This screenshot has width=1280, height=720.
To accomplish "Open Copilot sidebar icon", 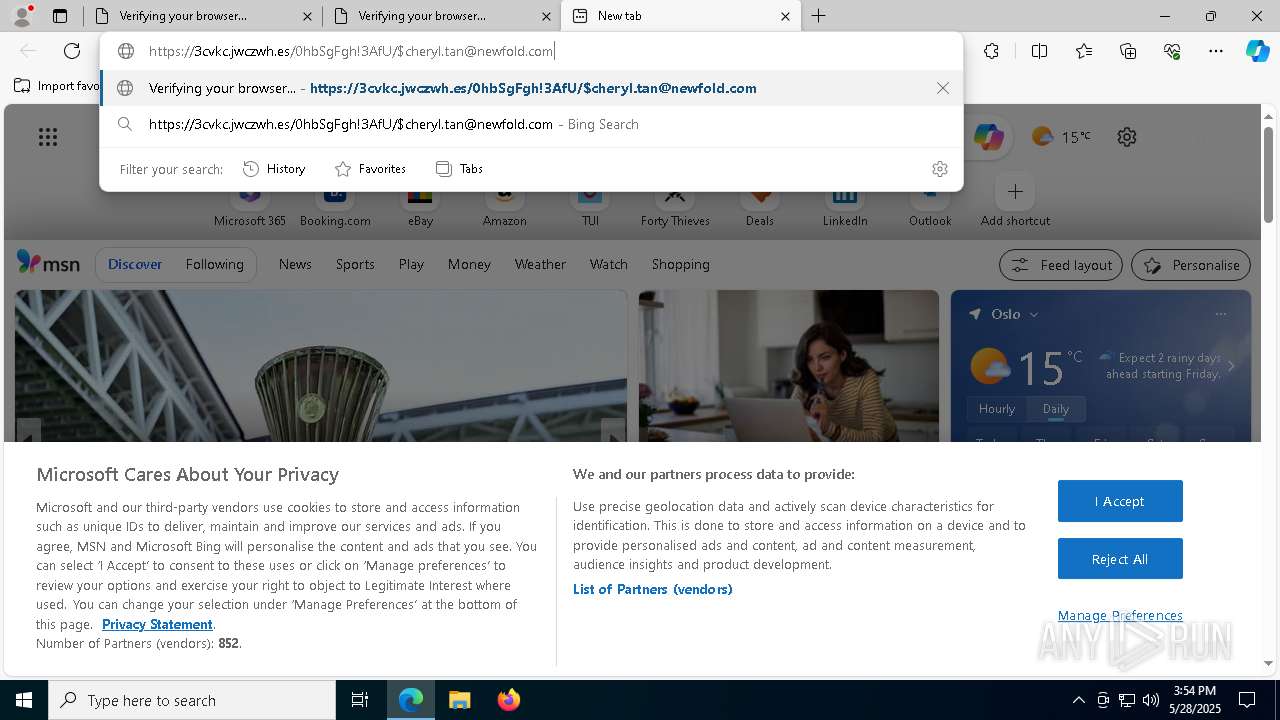I will [1258, 51].
